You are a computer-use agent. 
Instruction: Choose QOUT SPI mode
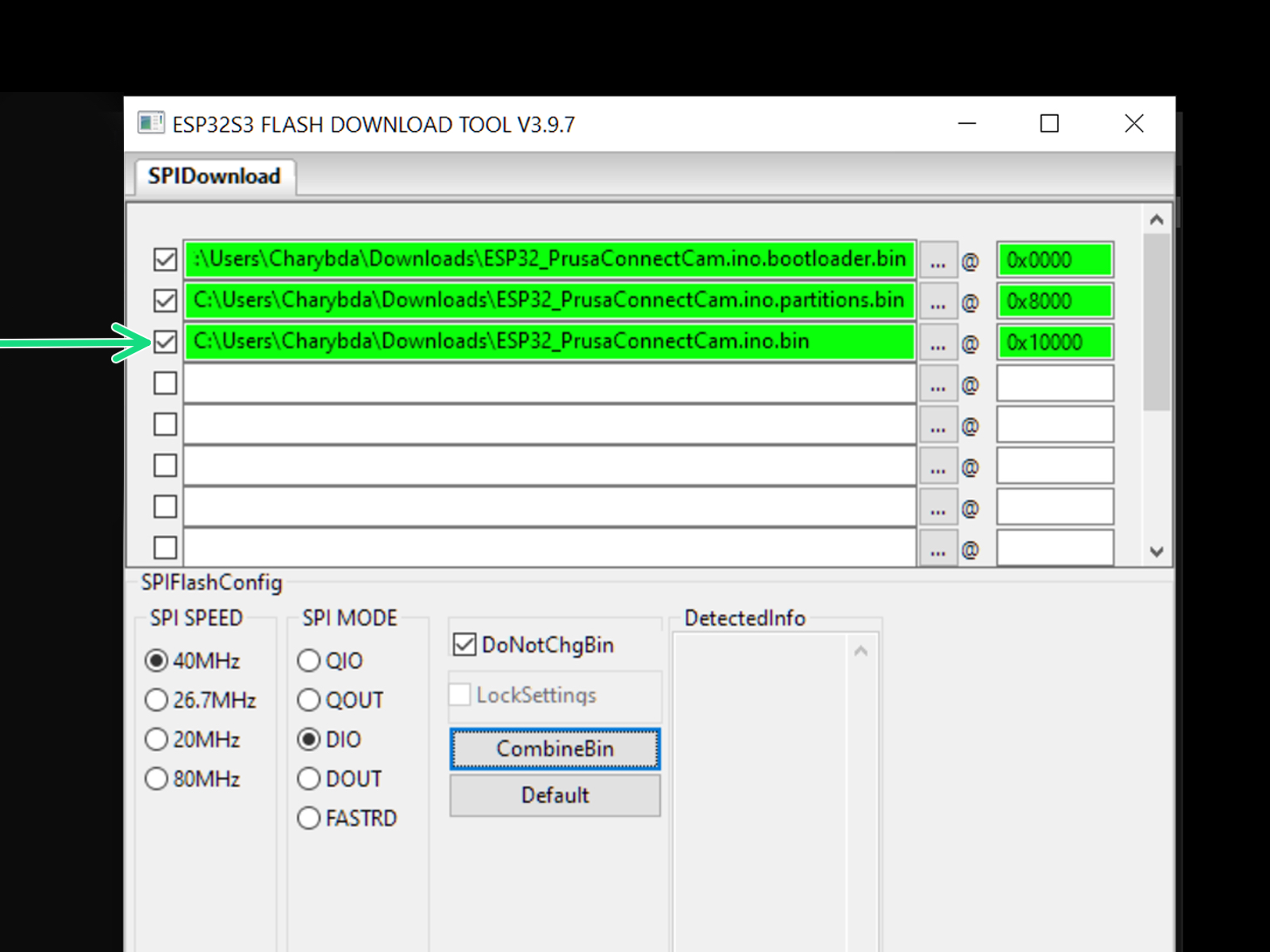coord(309,700)
